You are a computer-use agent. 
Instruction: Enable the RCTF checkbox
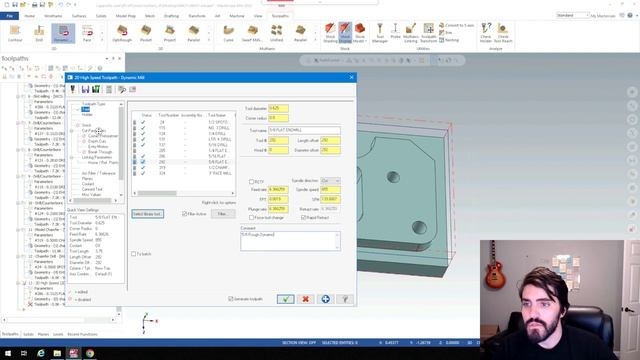tap(251, 182)
